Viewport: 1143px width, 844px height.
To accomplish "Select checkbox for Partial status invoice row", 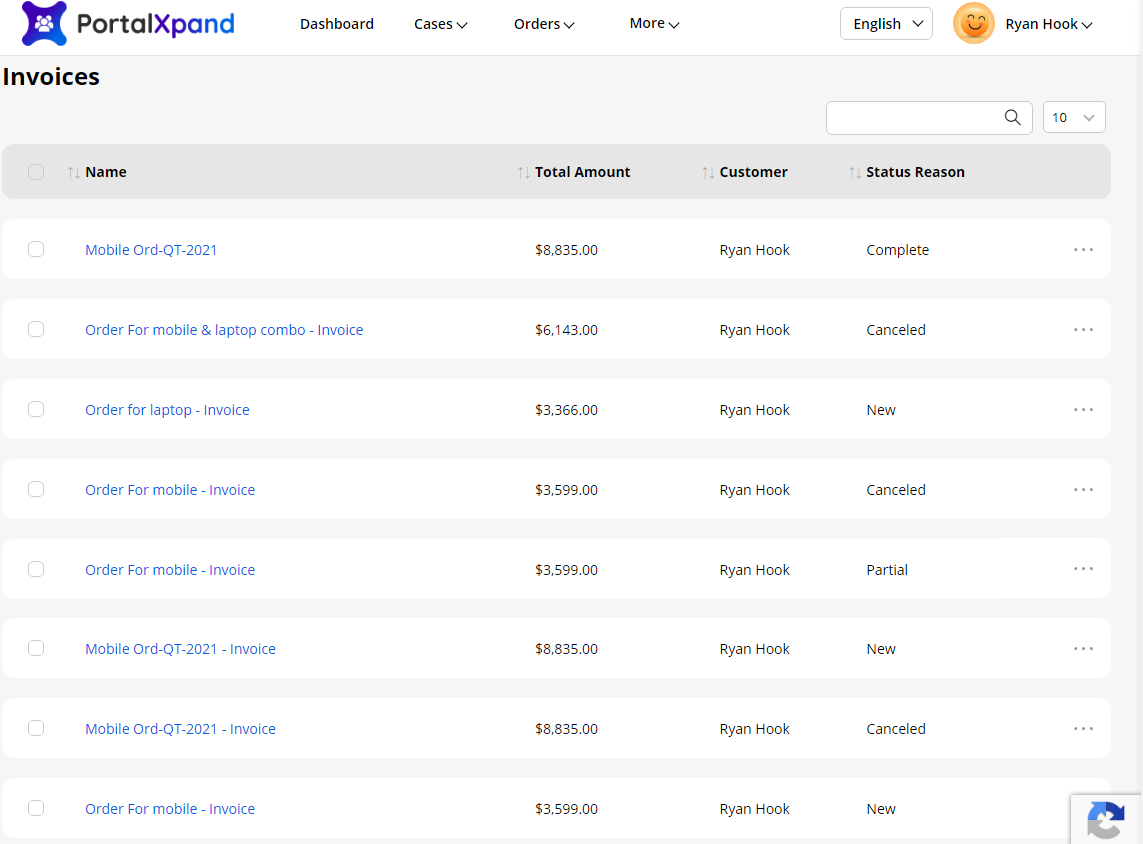I will (x=36, y=569).
